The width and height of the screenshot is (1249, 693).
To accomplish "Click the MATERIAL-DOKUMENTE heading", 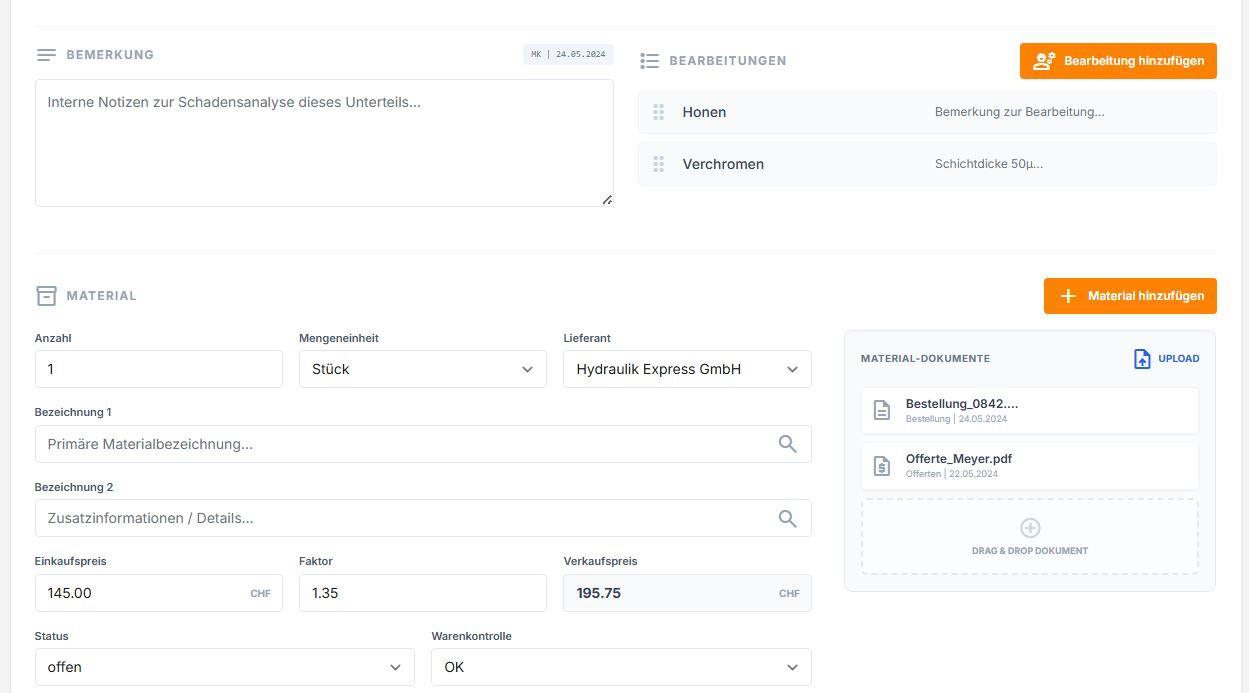I will coord(925,359).
